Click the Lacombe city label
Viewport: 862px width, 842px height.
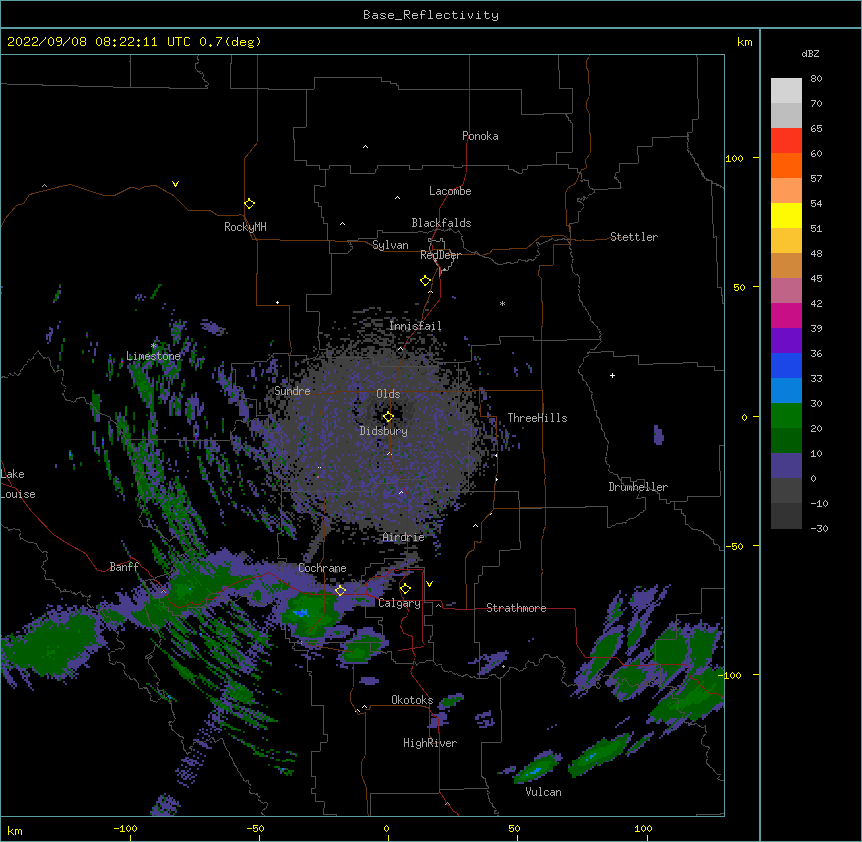(450, 191)
